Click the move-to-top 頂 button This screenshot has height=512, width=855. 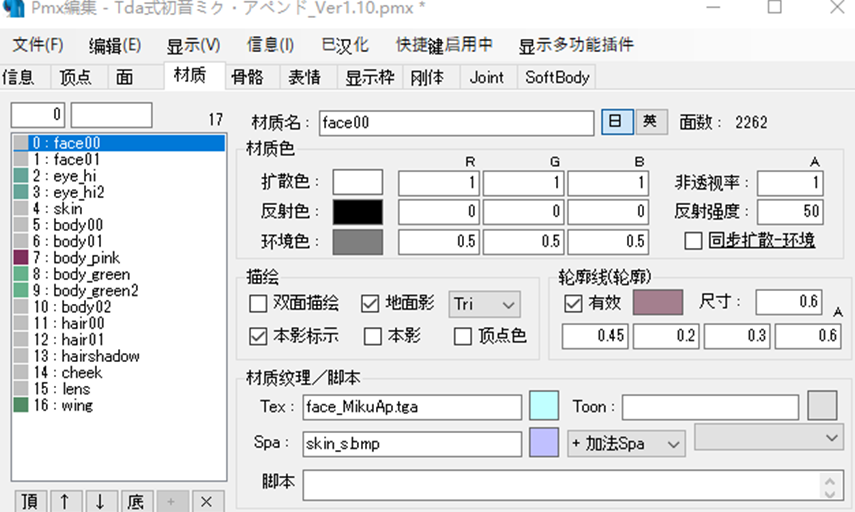pos(29,501)
